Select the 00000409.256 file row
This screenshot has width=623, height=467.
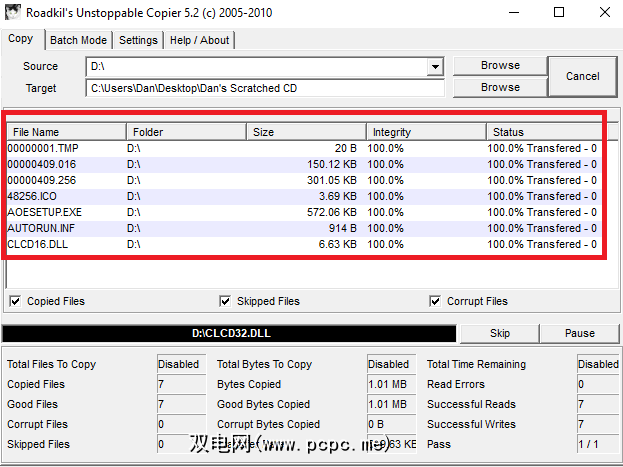pos(304,180)
